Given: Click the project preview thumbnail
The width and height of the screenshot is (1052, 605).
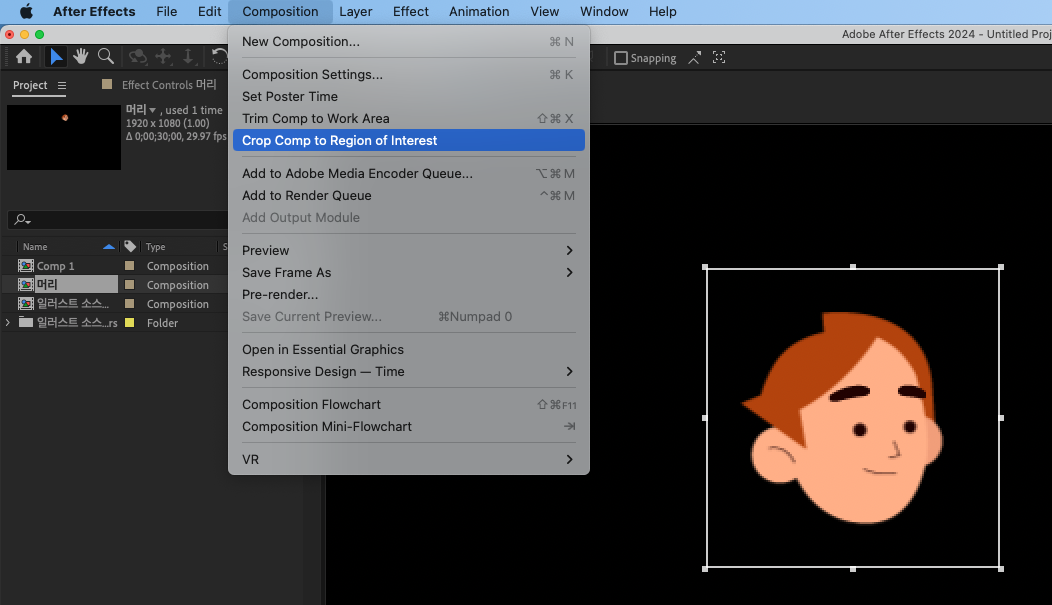Looking at the screenshot, I should [x=64, y=137].
